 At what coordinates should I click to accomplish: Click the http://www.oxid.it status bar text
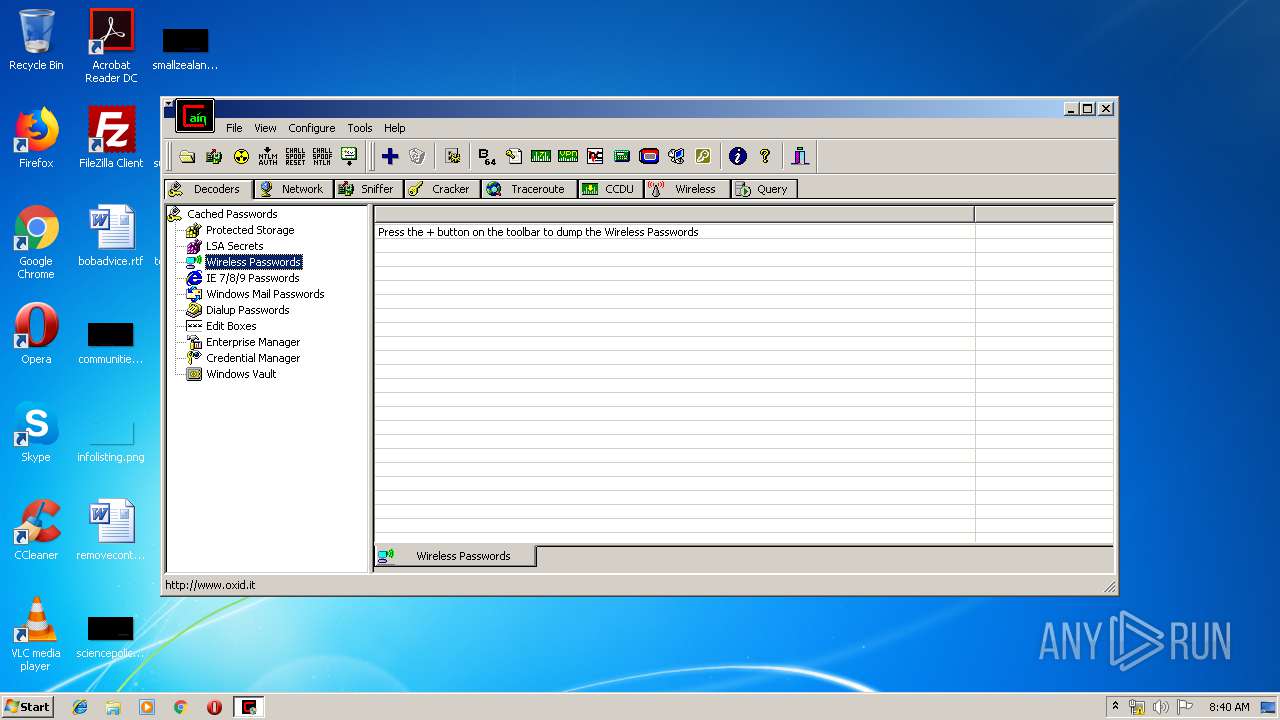tap(210, 585)
